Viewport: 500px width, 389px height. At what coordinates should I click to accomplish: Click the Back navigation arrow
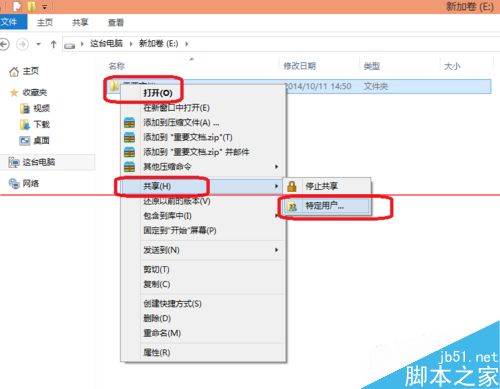[4, 44]
